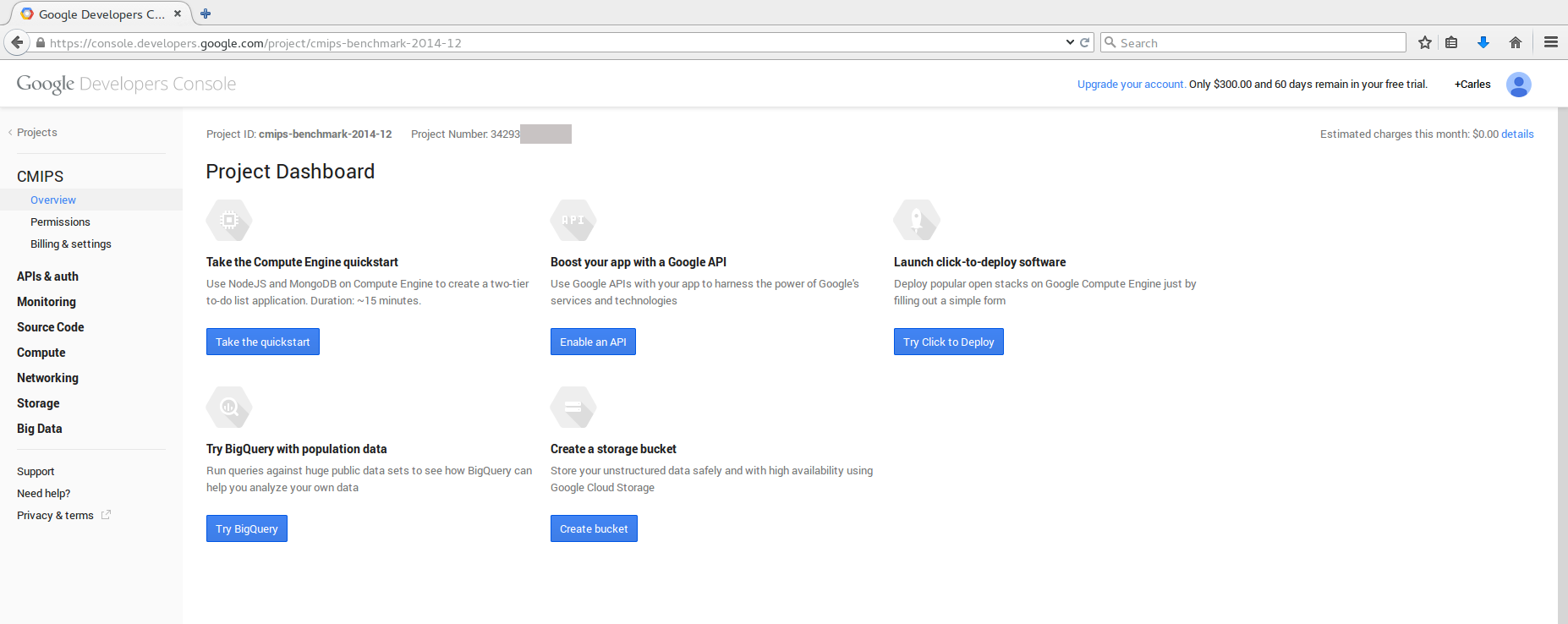
Task: Click the API hexagon icon
Action: pyautogui.click(x=573, y=221)
